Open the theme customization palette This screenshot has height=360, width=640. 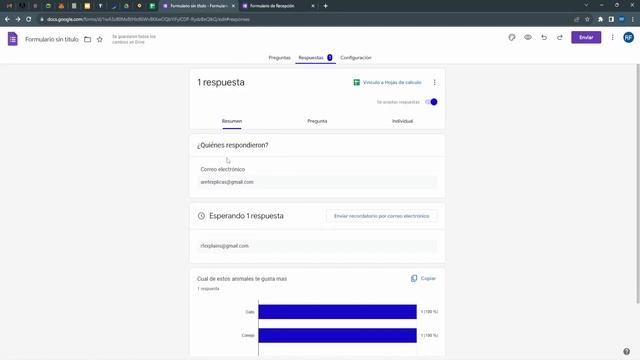(512, 38)
